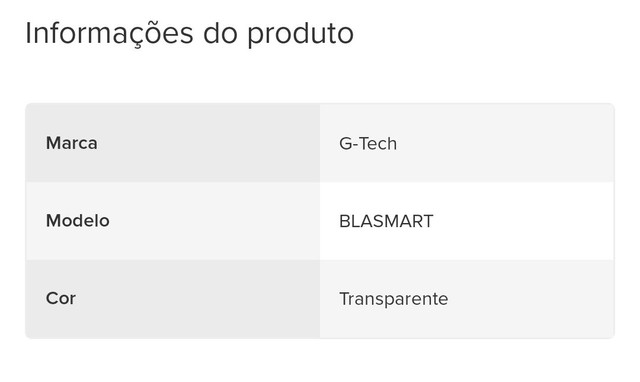Click the word "do" in the heading
Screen dimensions: 640x382
pyautogui.click(x=220, y=33)
